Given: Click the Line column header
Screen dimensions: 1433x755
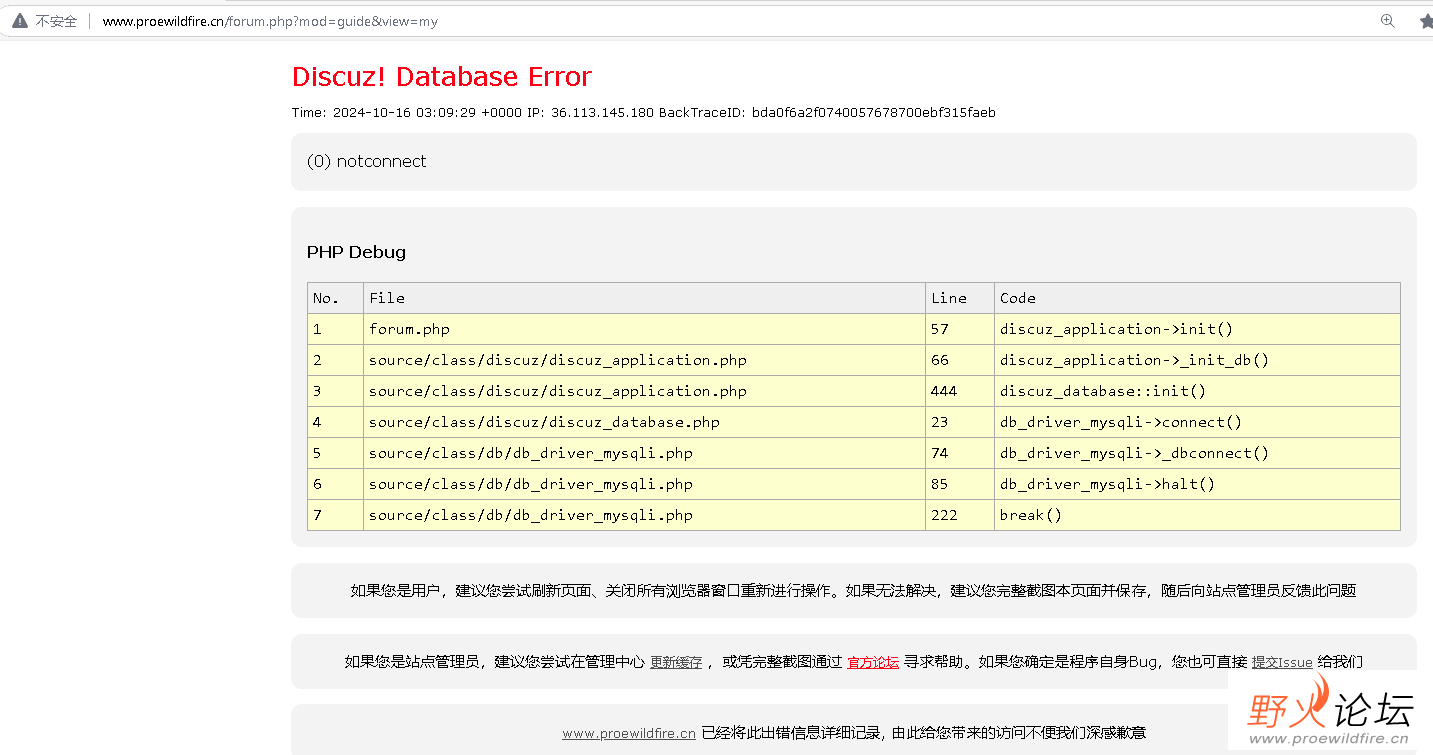Looking at the screenshot, I should point(960,298).
